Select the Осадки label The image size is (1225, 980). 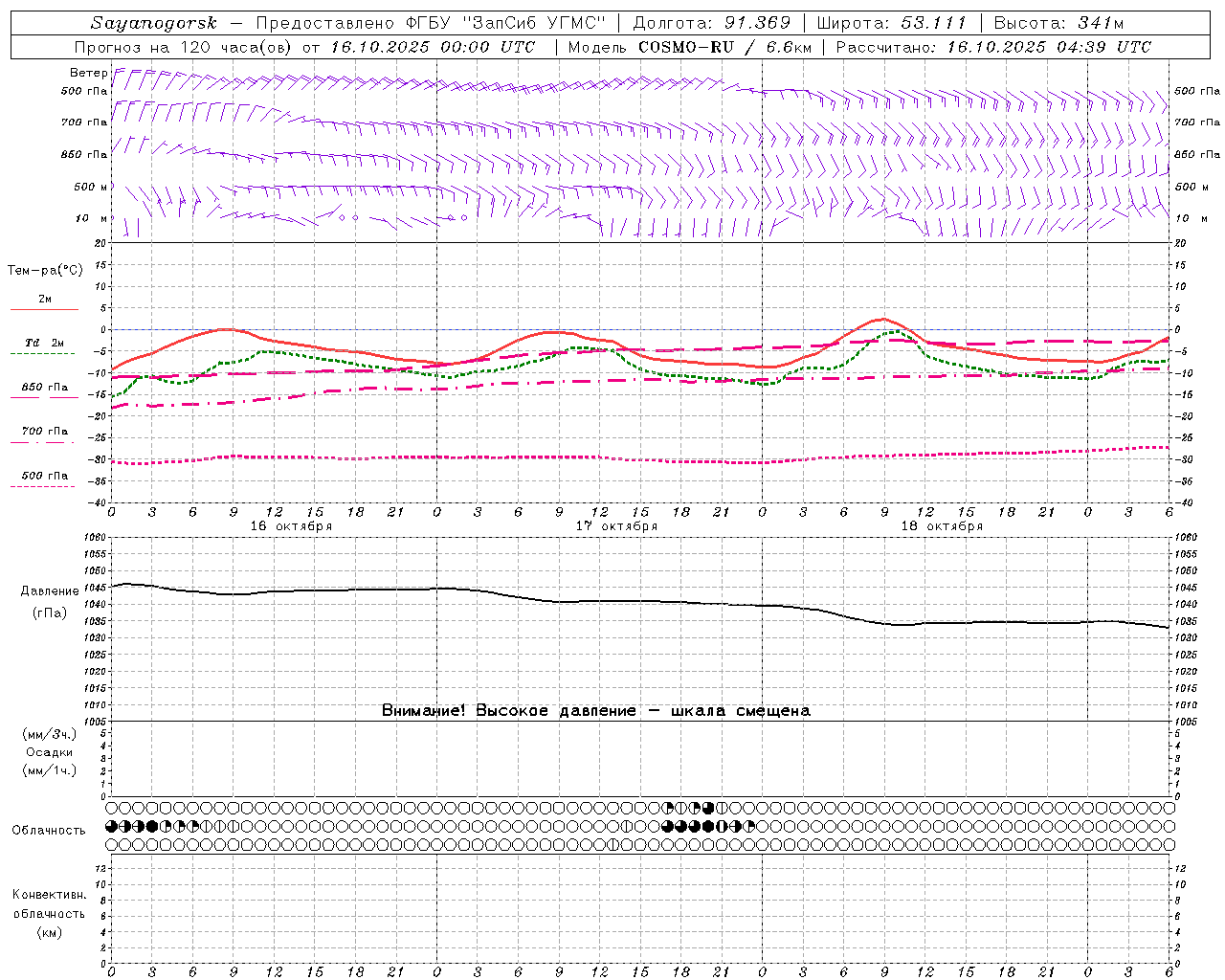49,752
